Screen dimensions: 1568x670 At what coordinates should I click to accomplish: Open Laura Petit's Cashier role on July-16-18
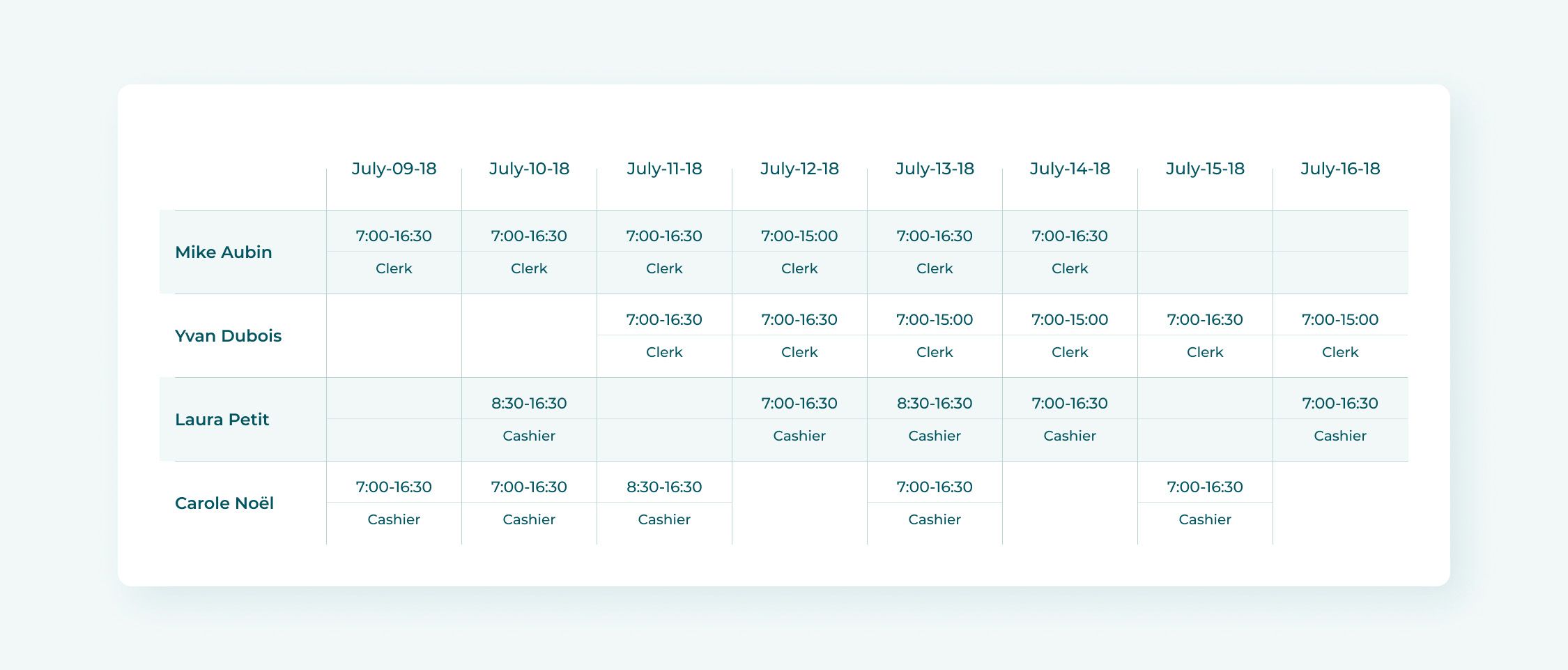[x=1340, y=436]
